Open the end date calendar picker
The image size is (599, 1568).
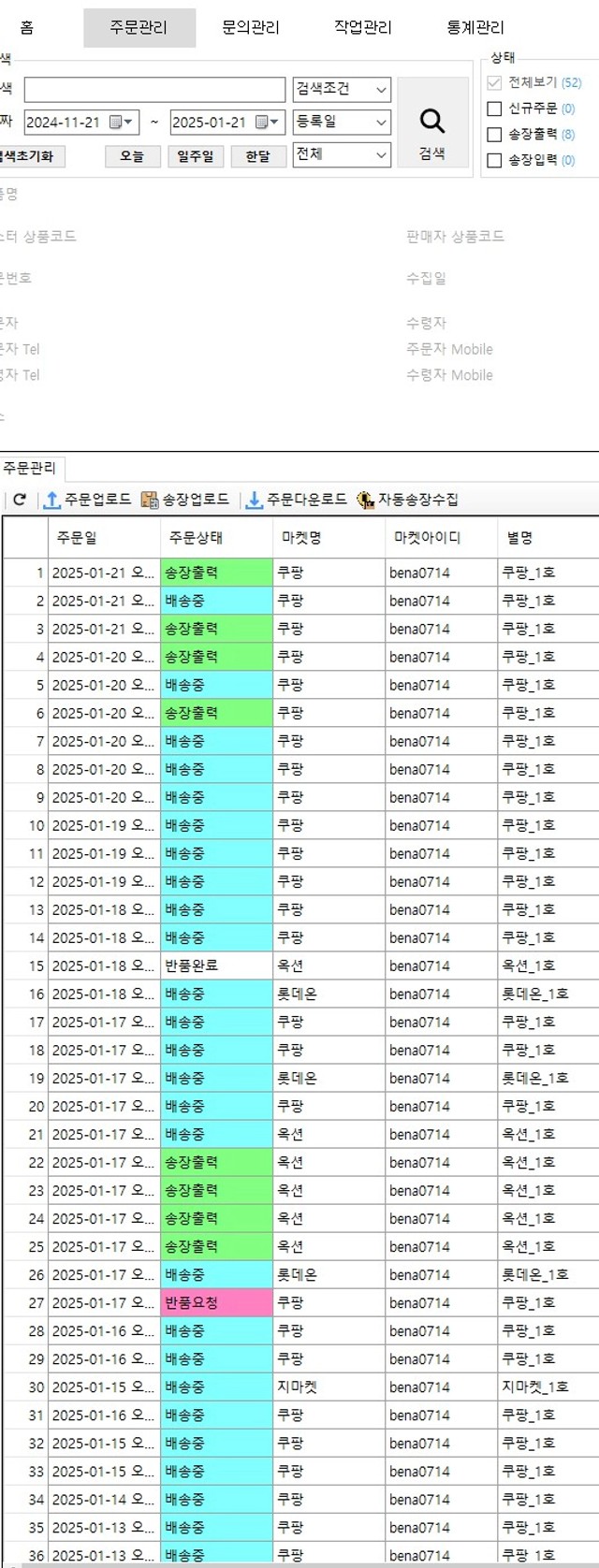261,123
